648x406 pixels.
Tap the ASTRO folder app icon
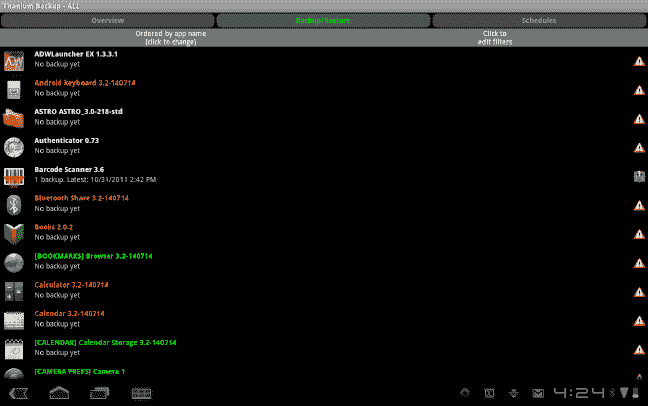[x=14, y=118]
